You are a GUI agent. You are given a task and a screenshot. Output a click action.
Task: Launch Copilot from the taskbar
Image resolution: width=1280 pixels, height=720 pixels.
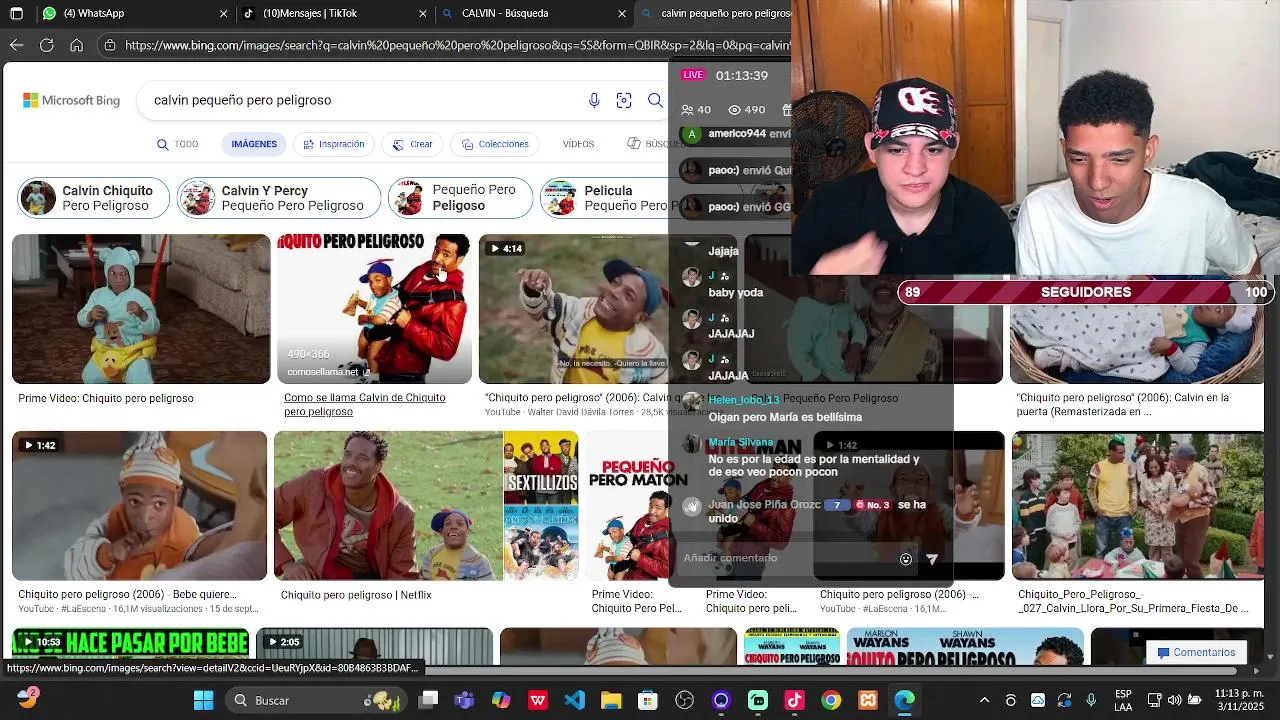click(x=501, y=700)
